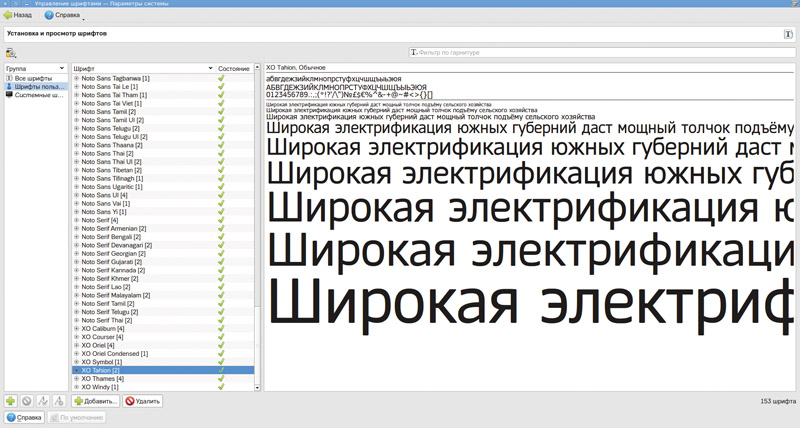
Task: Select the Noto Sans Telugu UI [2] row
Action: tap(163, 137)
